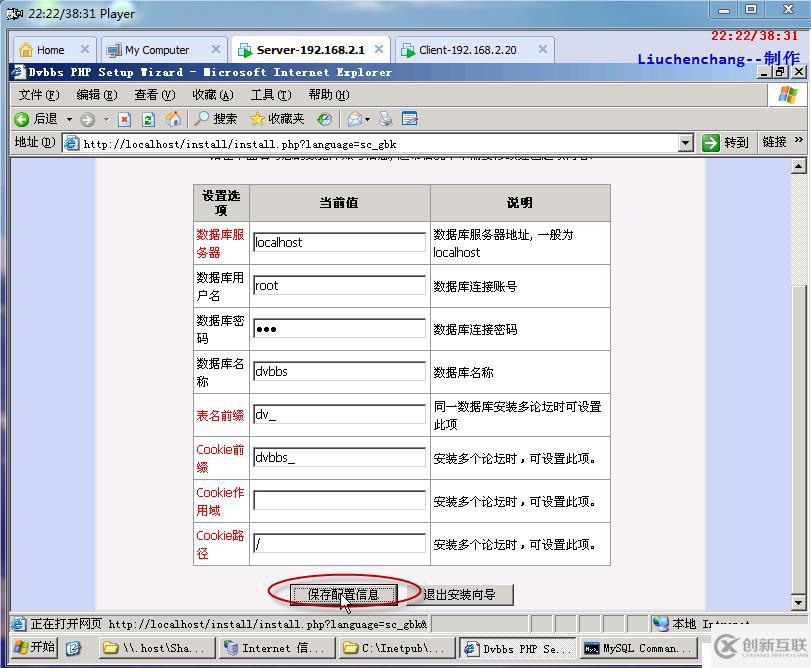Image resolution: width=811 pixels, height=668 pixels.
Task: Click the empty Cookie作用域 input field
Action: point(339,500)
